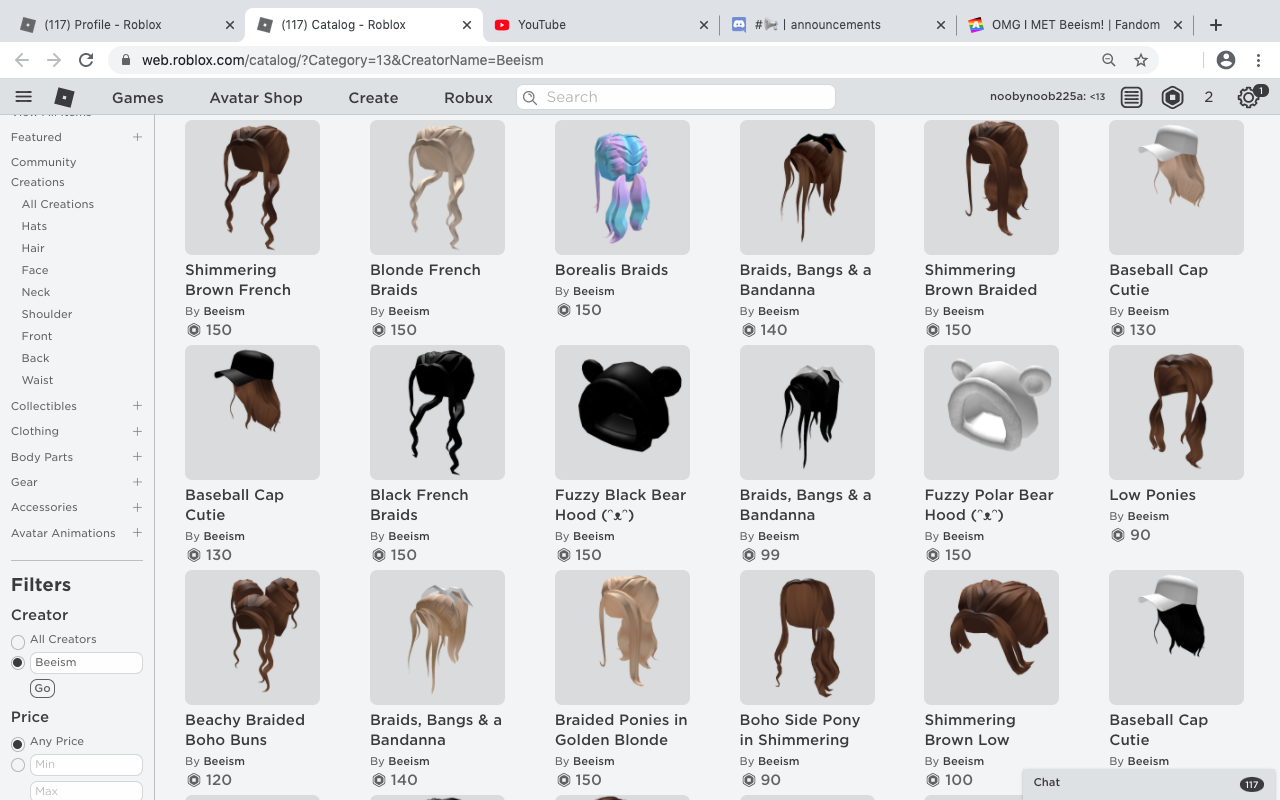Open Chrome's three-dot menu
The height and width of the screenshot is (800, 1280).
1259,60
